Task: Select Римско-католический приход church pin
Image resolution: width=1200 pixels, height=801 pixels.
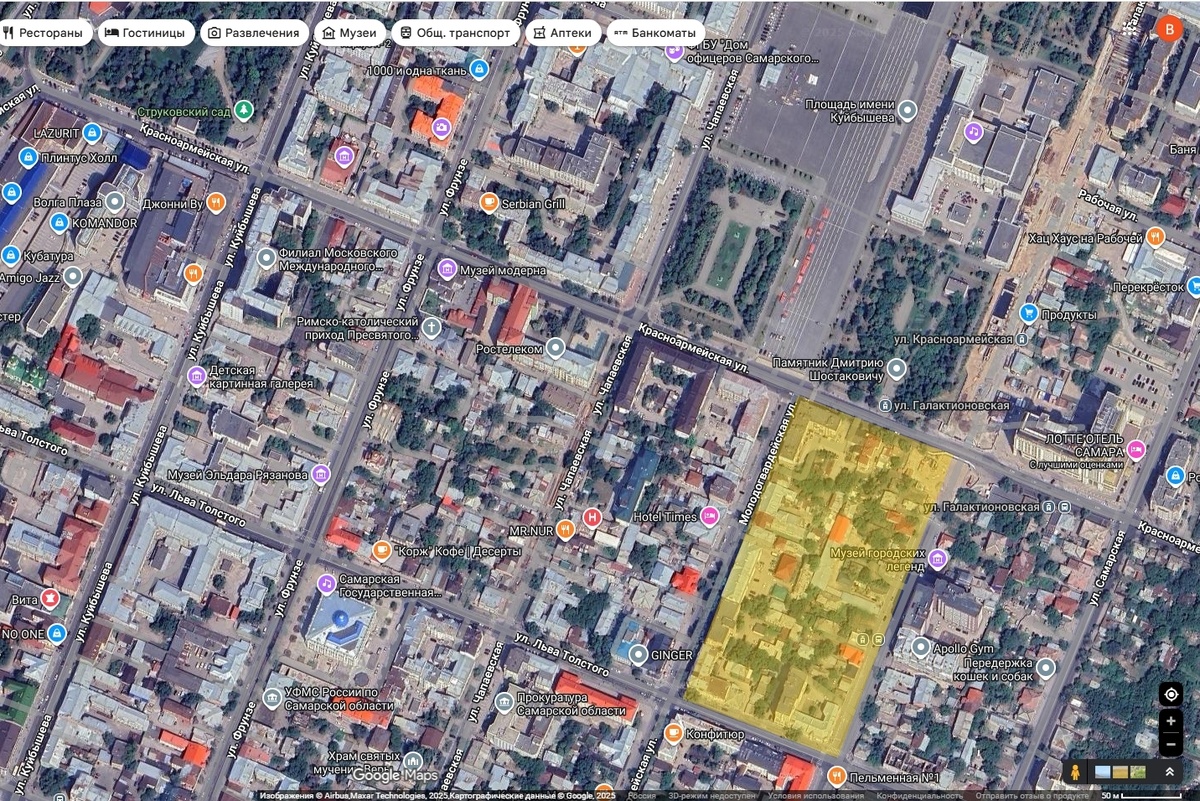Action: (431, 328)
